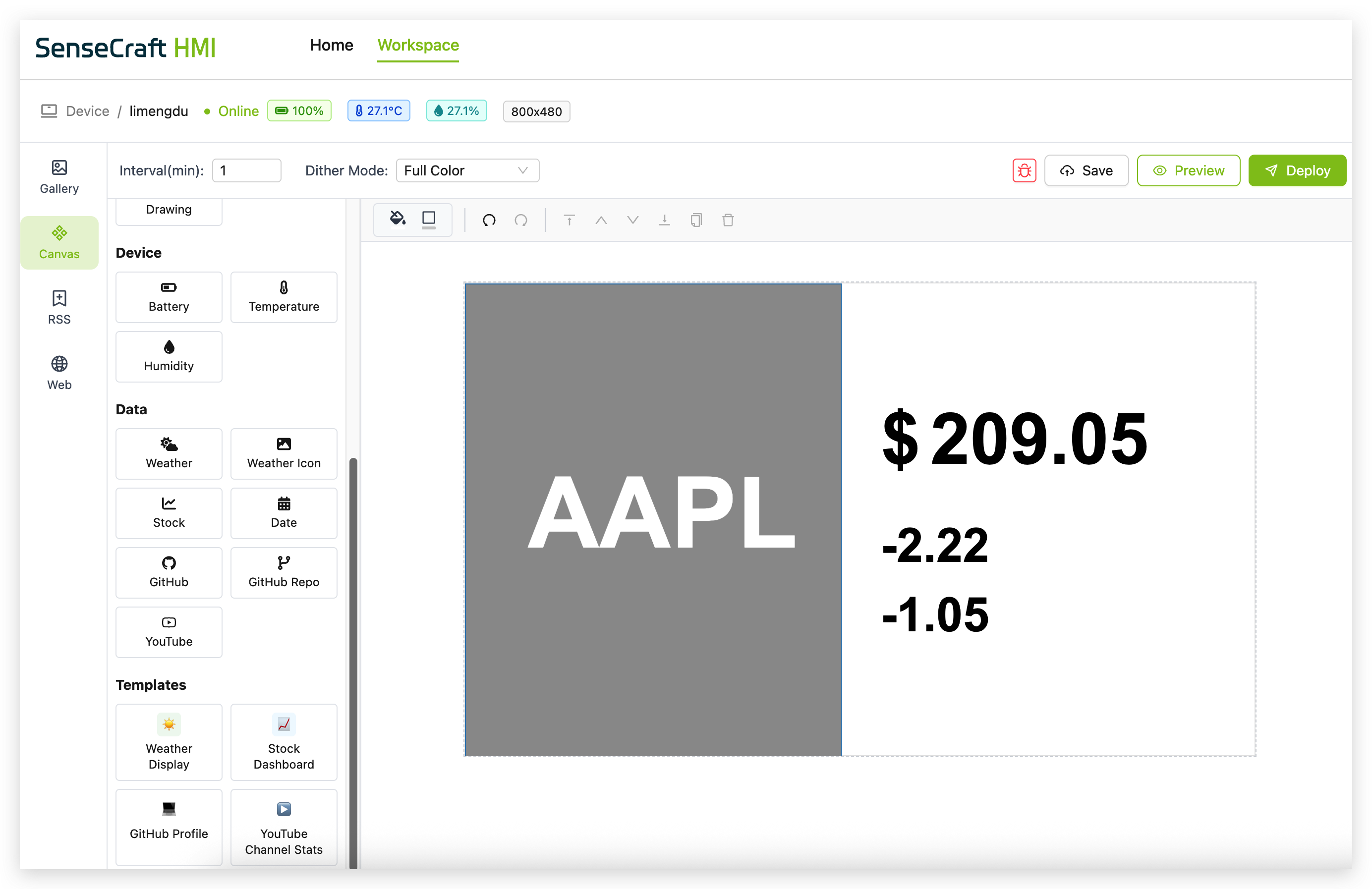Choose the Weather Display template

pyautogui.click(x=169, y=742)
